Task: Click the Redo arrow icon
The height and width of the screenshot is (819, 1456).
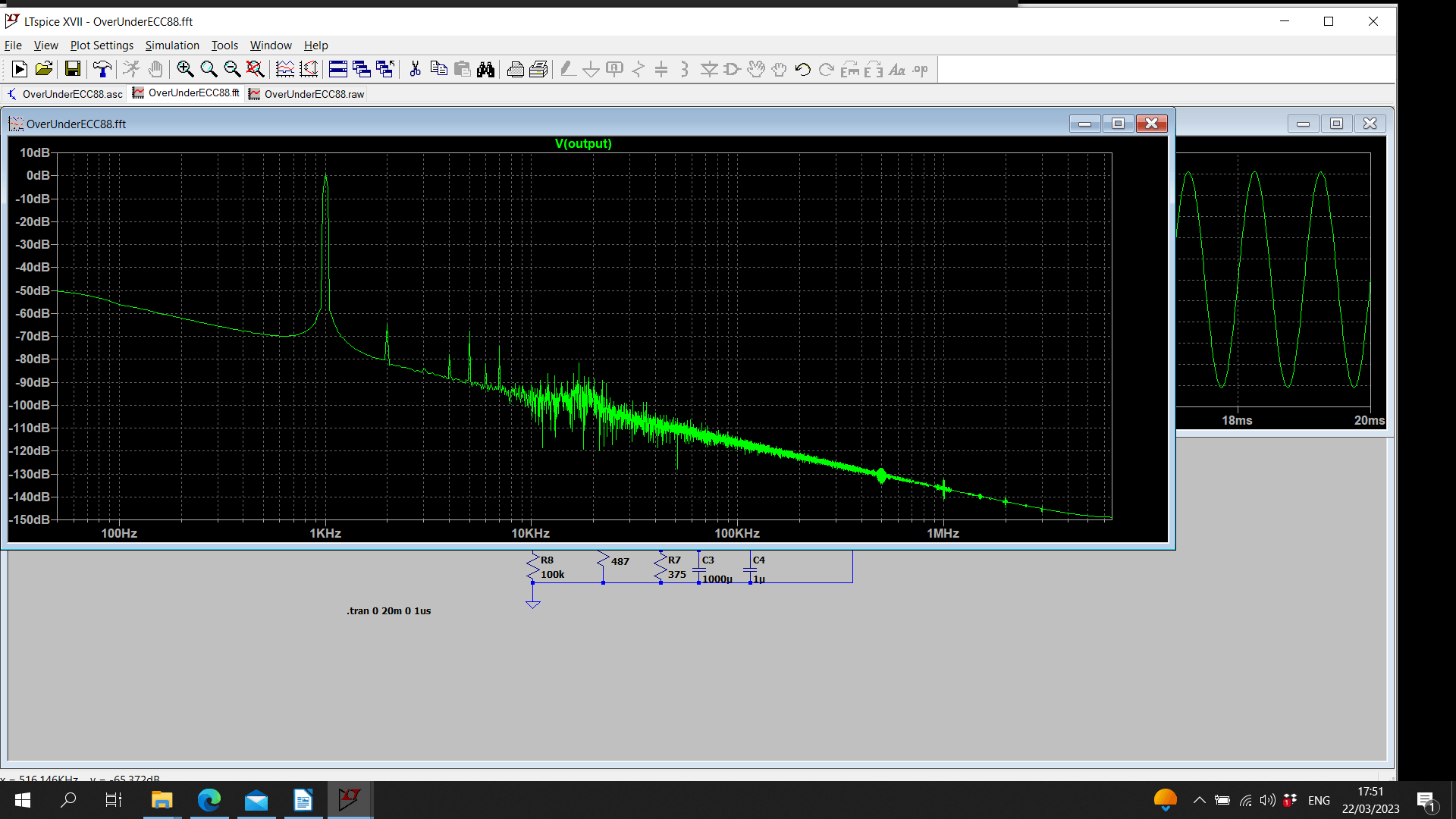Action: coord(827,70)
